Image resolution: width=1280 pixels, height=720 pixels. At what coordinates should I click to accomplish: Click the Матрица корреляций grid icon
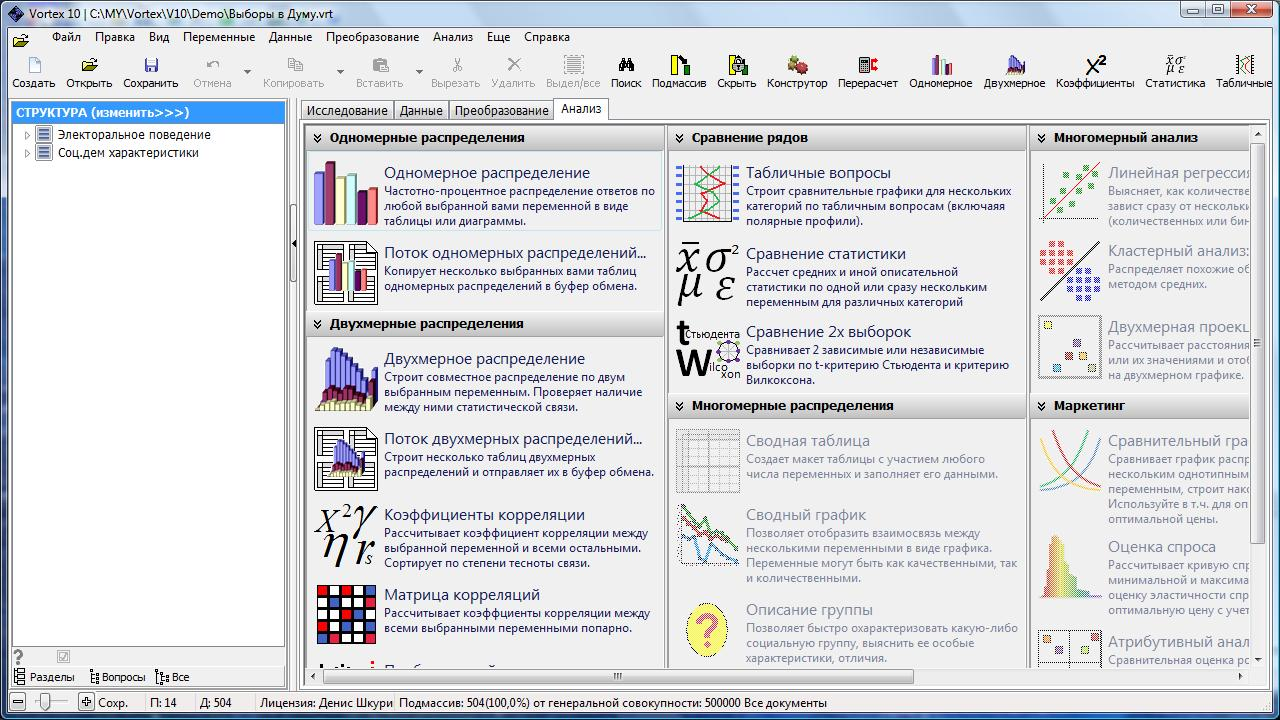(x=346, y=614)
